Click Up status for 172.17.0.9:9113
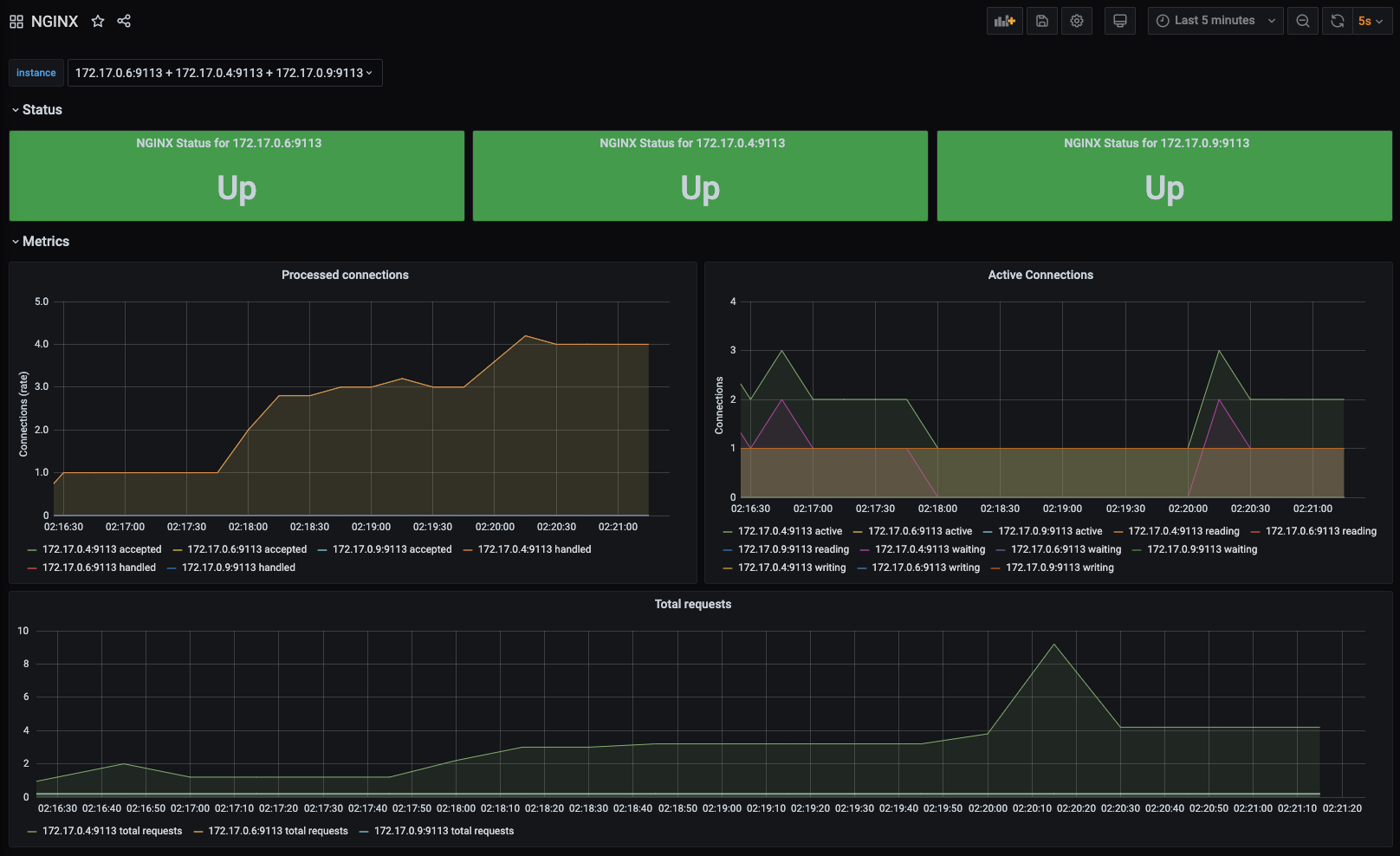The width and height of the screenshot is (1400, 856). 1164,188
